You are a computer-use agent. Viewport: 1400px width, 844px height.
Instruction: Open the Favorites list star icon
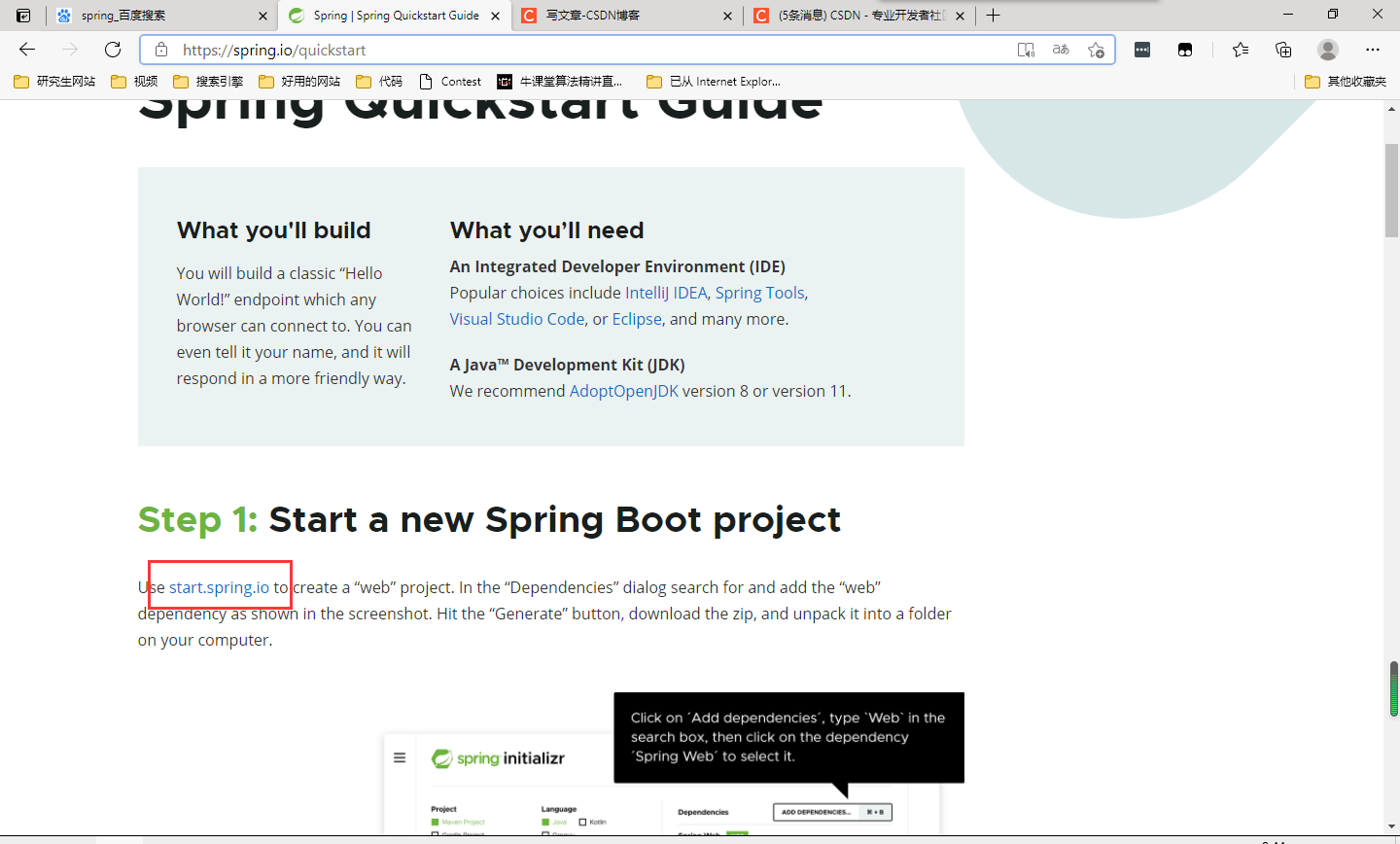tap(1240, 49)
